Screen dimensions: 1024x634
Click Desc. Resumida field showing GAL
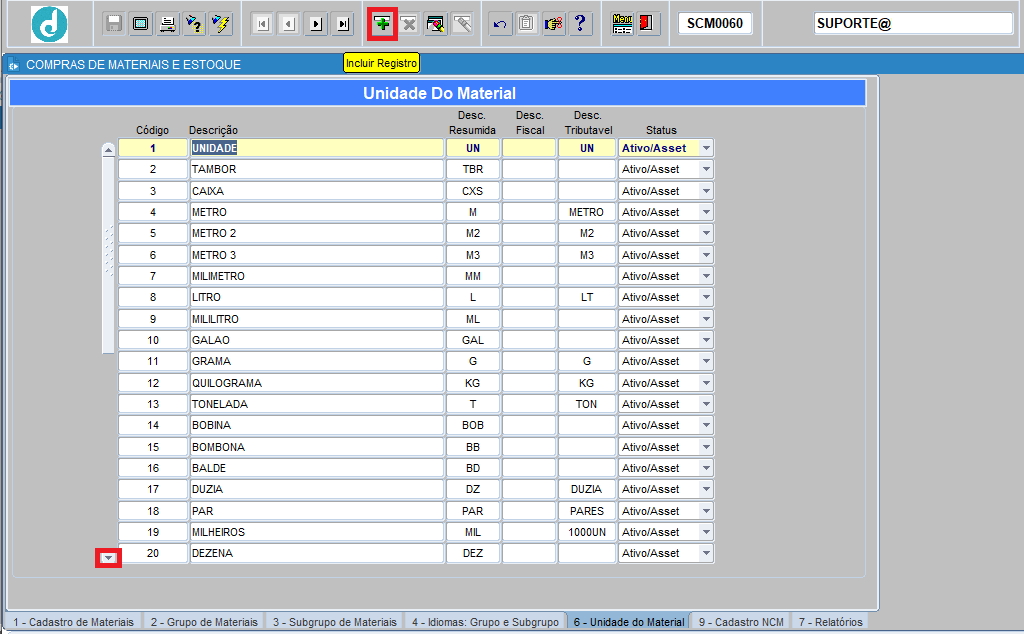(473, 340)
